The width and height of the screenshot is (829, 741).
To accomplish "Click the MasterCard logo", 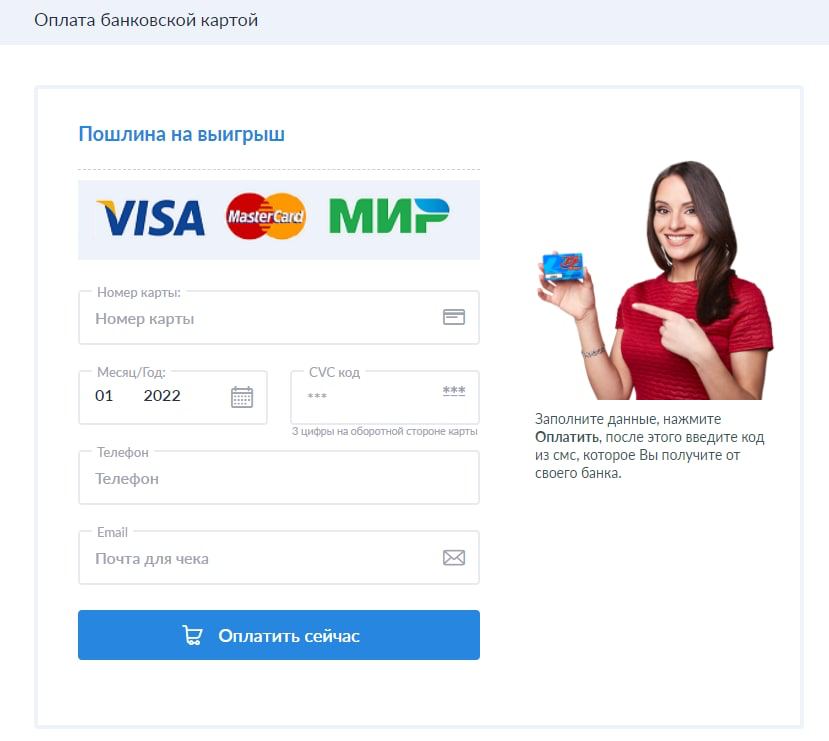I will tap(265, 216).
